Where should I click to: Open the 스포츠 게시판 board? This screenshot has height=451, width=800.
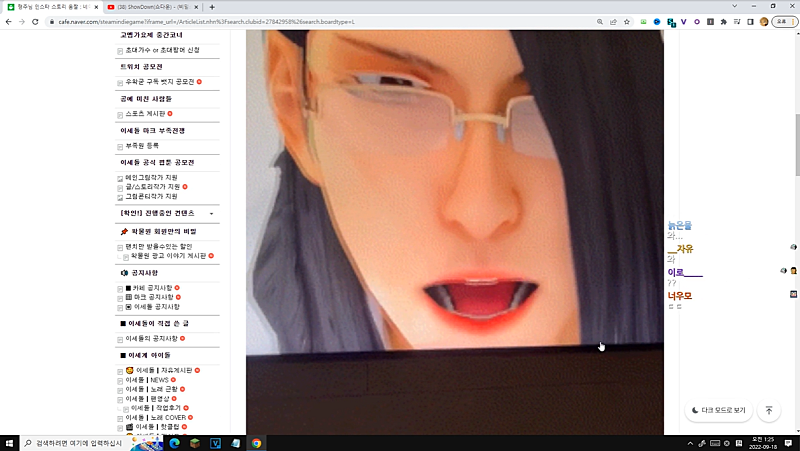tap(145, 114)
